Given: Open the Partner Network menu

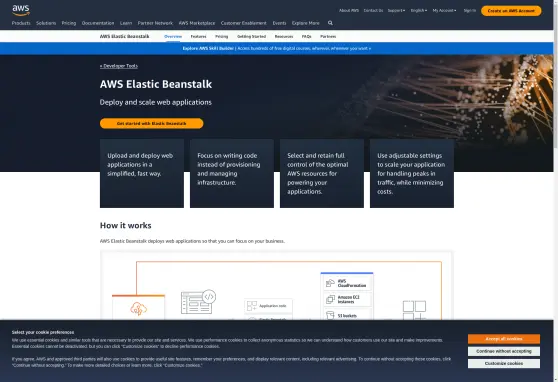Looking at the screenshot, I should click(155, 23).
